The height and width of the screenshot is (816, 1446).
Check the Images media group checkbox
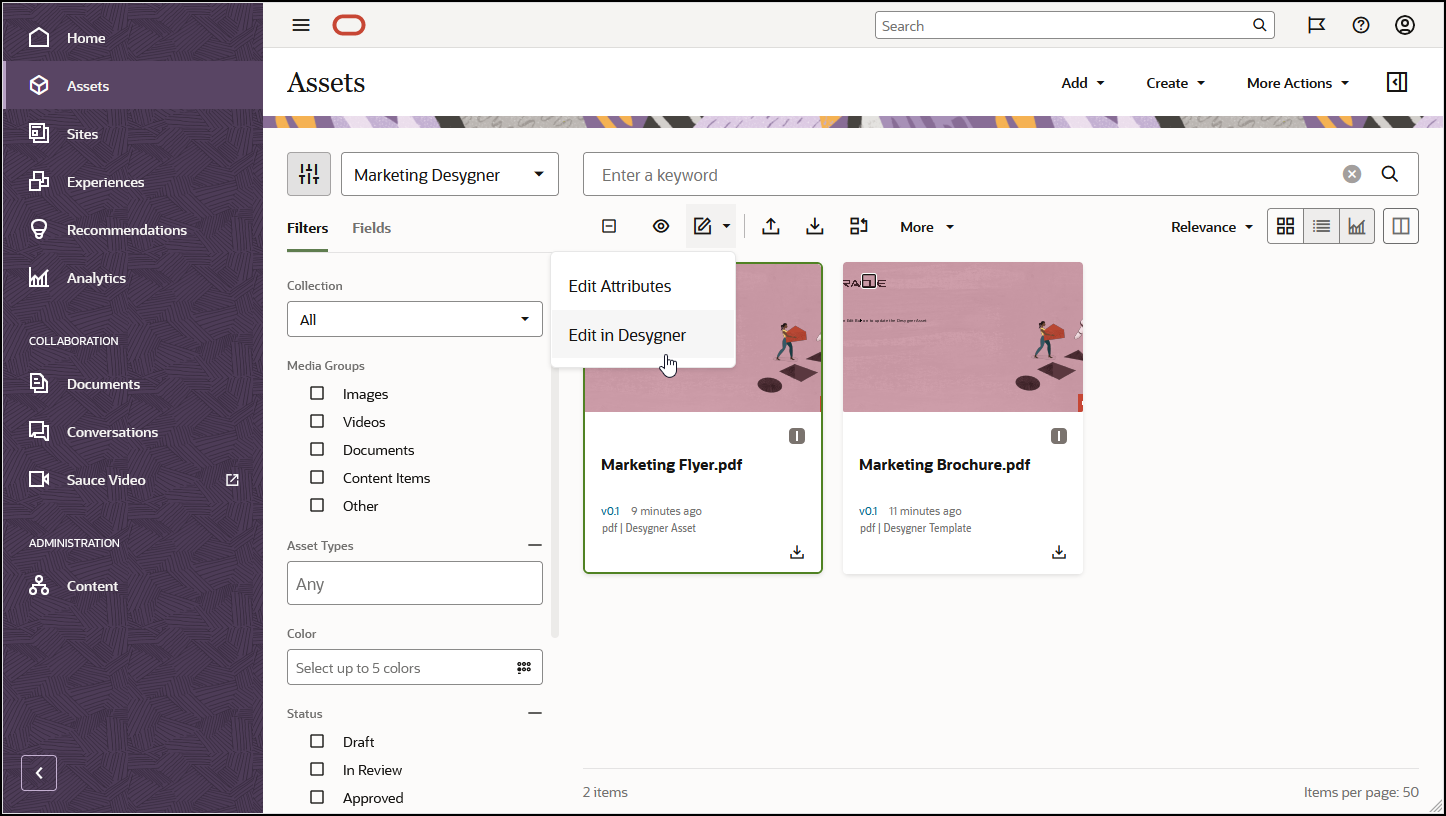pyautogui.click(x=317, y=393)
